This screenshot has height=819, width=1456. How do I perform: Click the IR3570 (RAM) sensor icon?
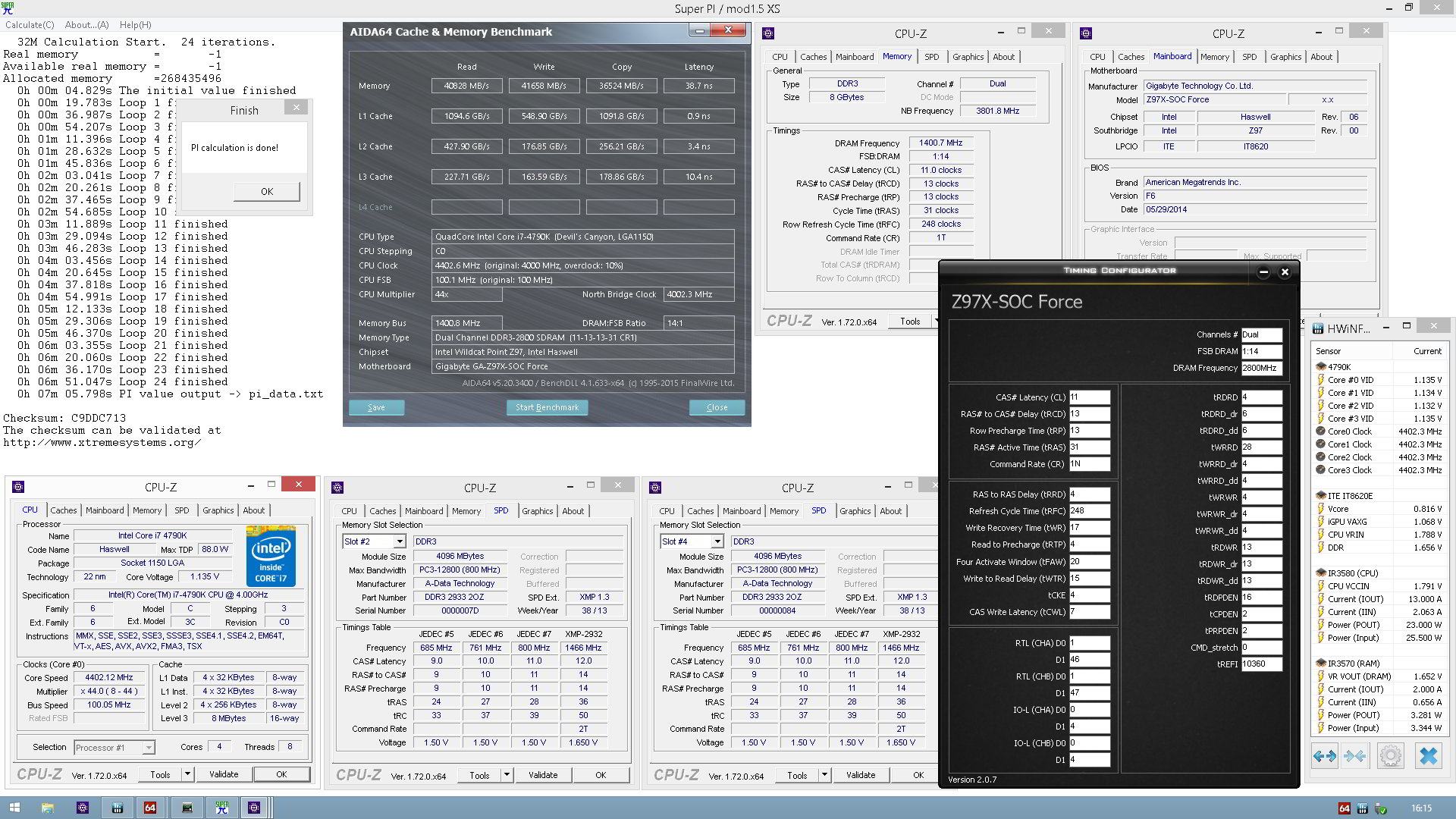tap(1321, 663)
